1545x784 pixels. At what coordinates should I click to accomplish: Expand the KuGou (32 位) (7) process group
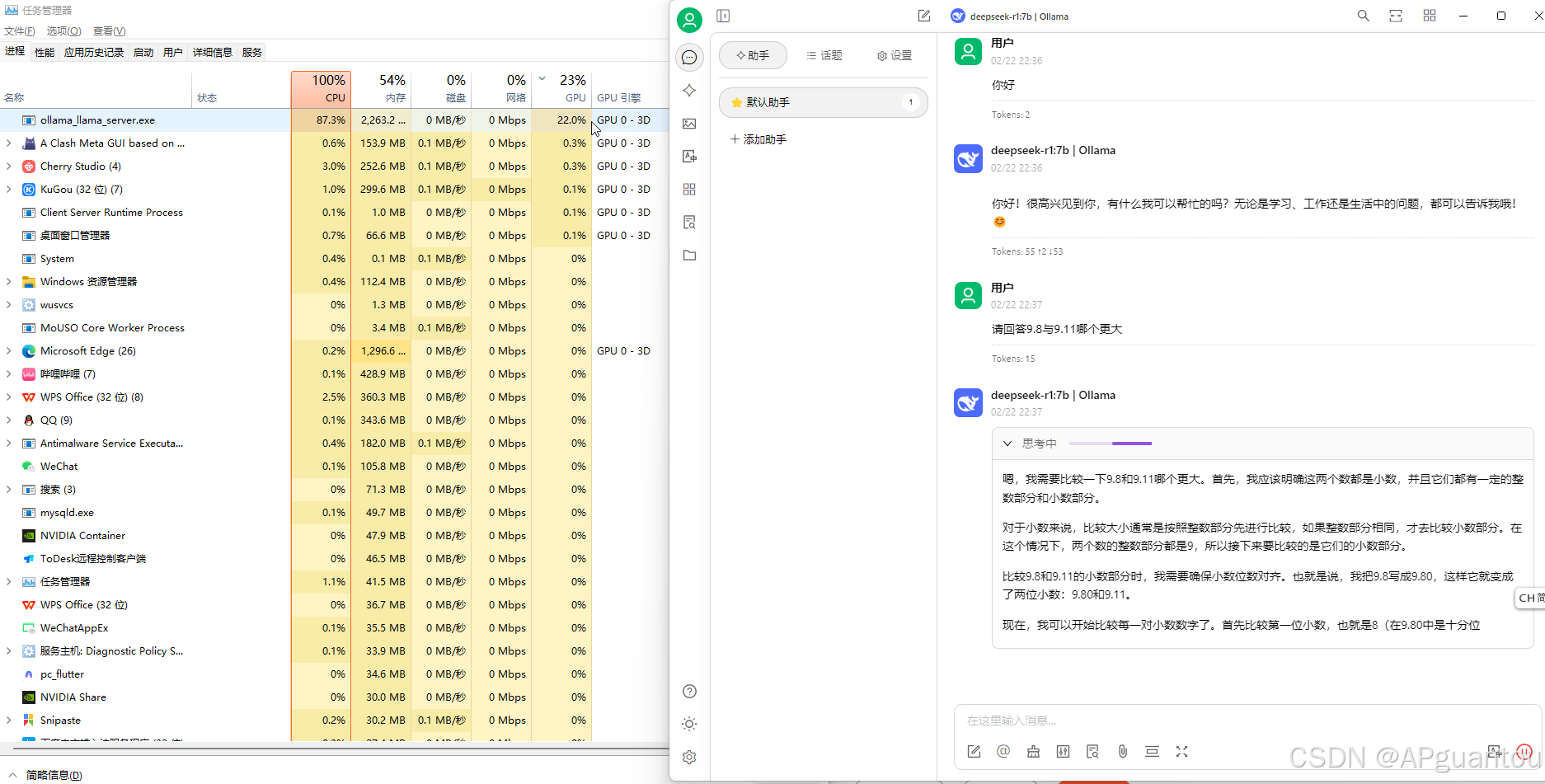tap(9, 189)
